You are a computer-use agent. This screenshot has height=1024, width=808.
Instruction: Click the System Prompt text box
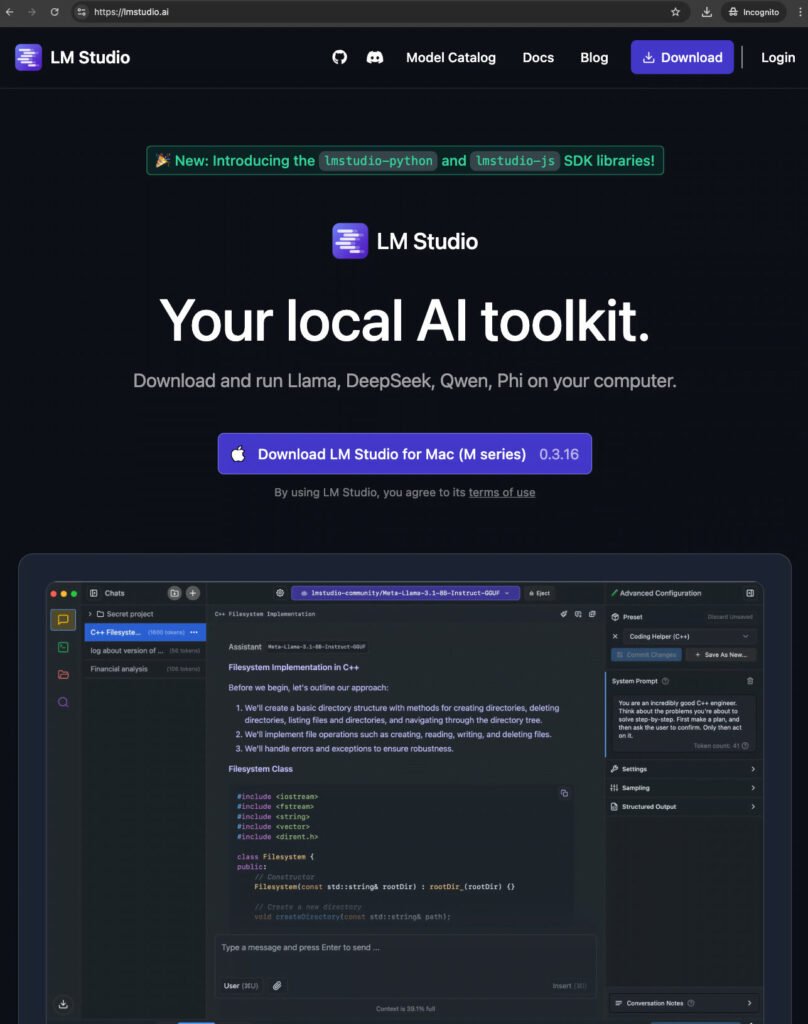(684, 724)
